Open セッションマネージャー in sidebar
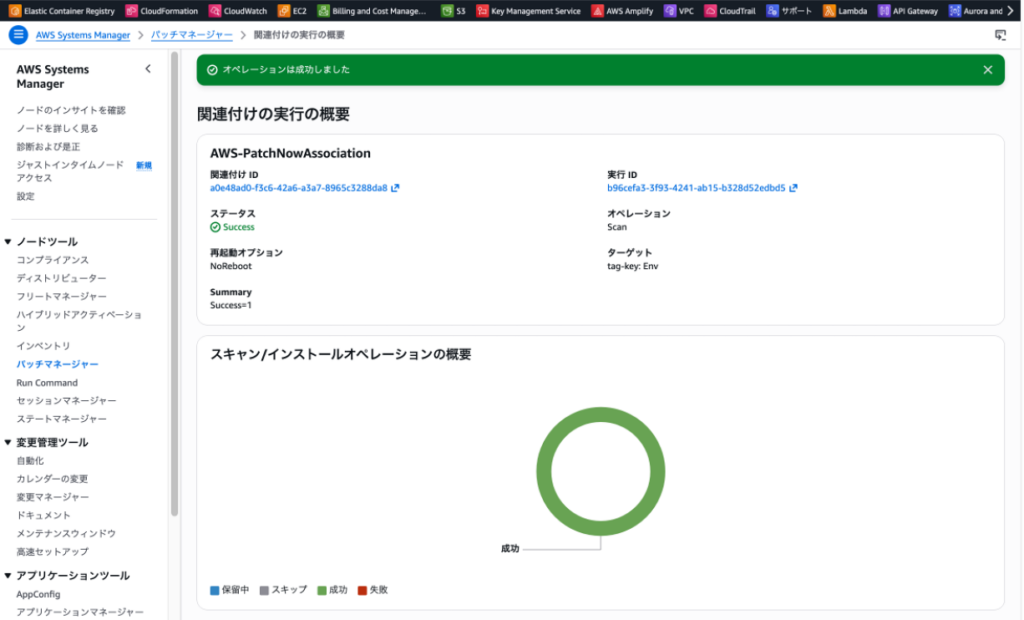 (66, 400)
